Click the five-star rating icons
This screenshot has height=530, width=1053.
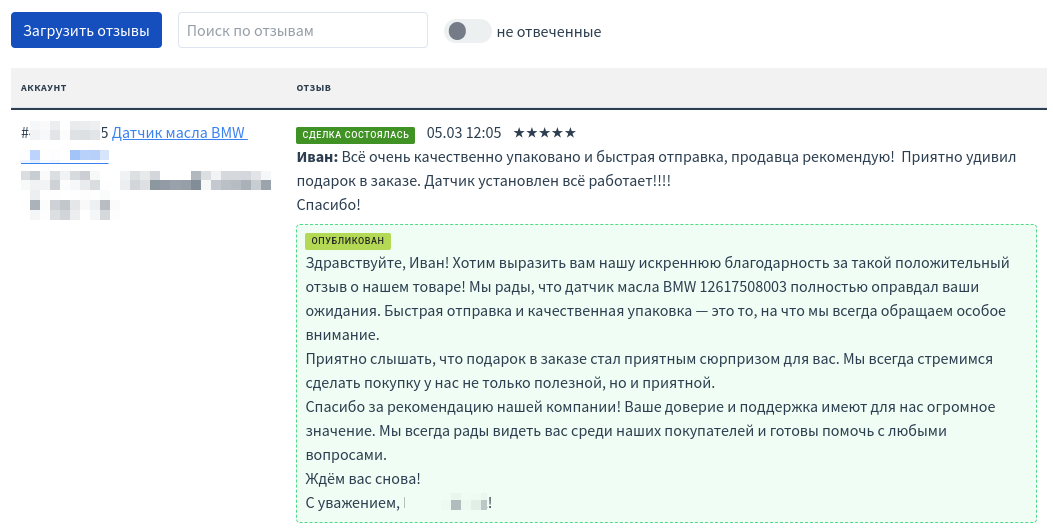544,133
